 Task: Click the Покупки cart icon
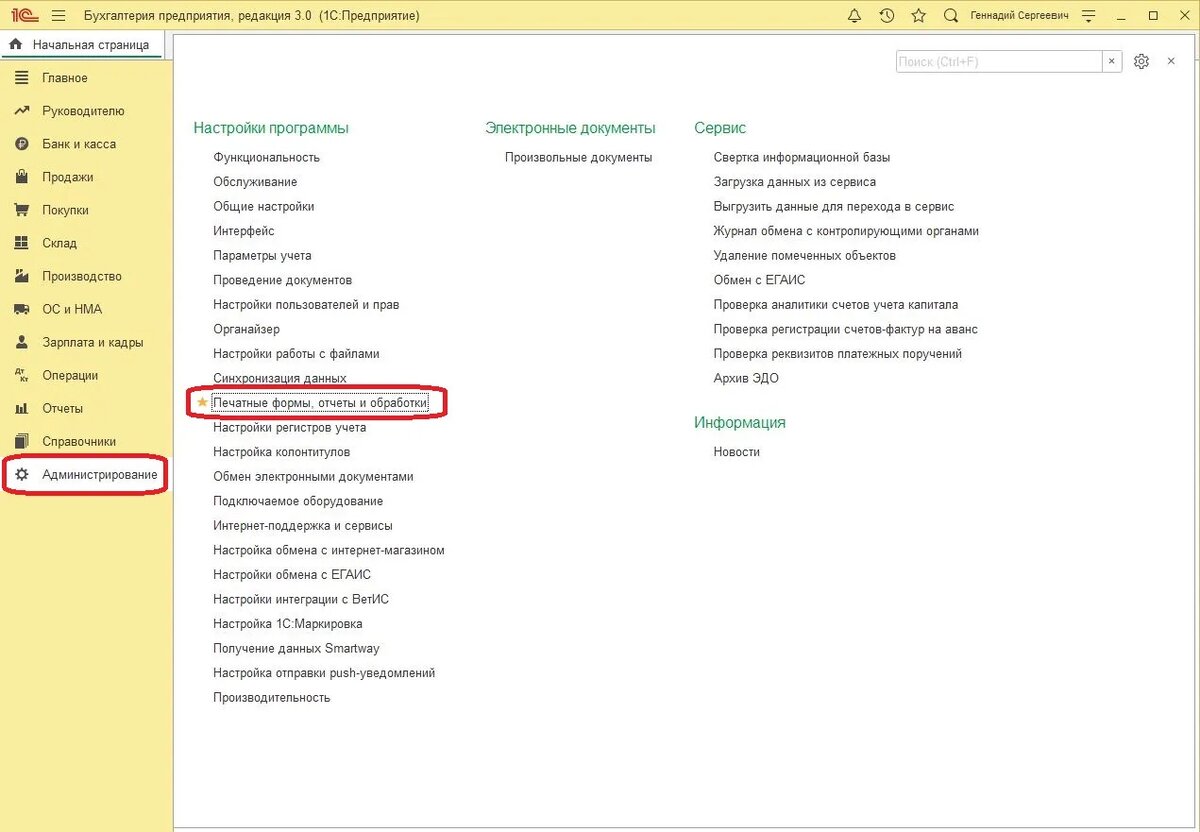coord(21,210)
